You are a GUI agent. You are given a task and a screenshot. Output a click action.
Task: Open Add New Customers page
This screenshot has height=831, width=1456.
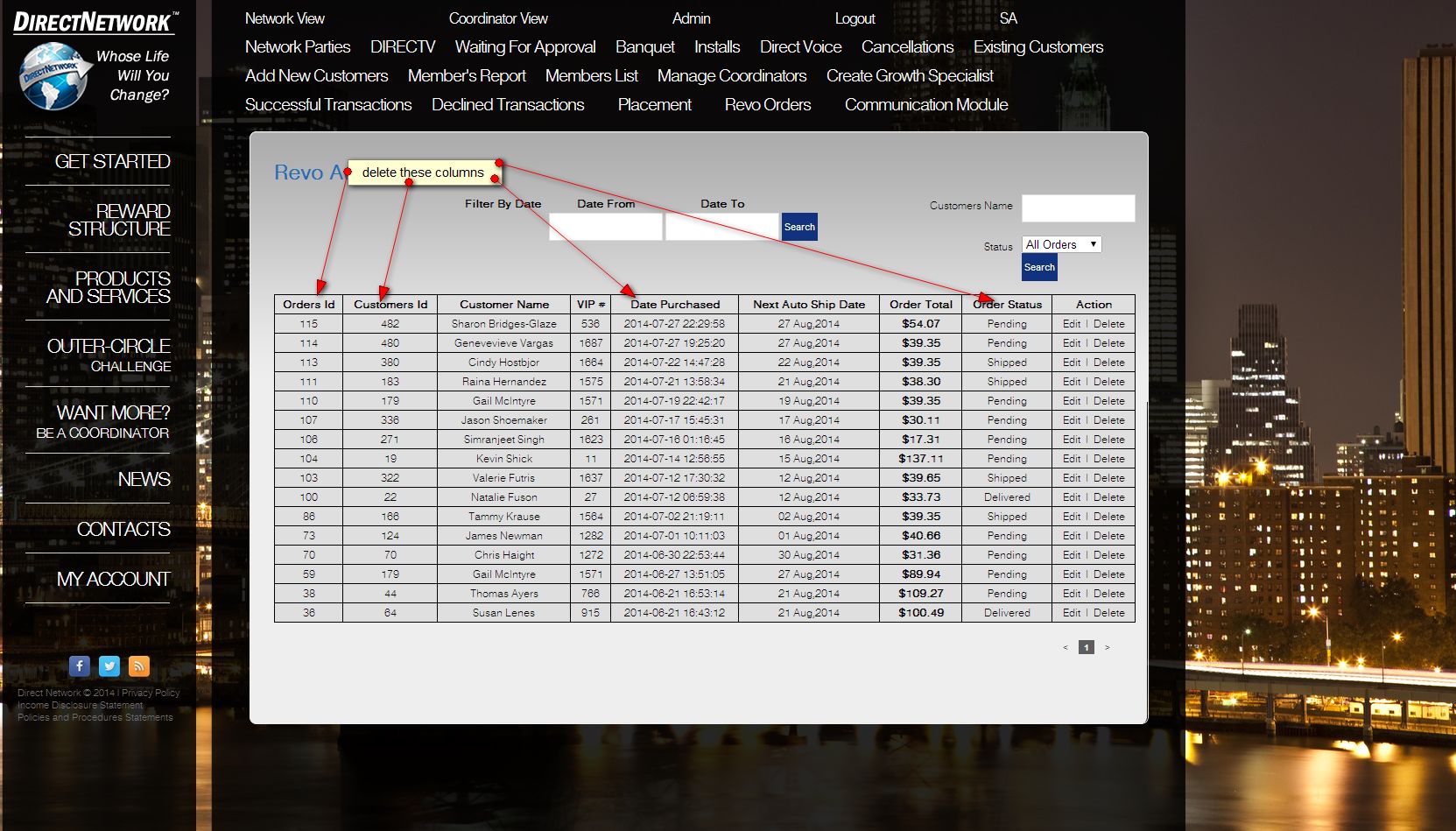pos(317,76)
